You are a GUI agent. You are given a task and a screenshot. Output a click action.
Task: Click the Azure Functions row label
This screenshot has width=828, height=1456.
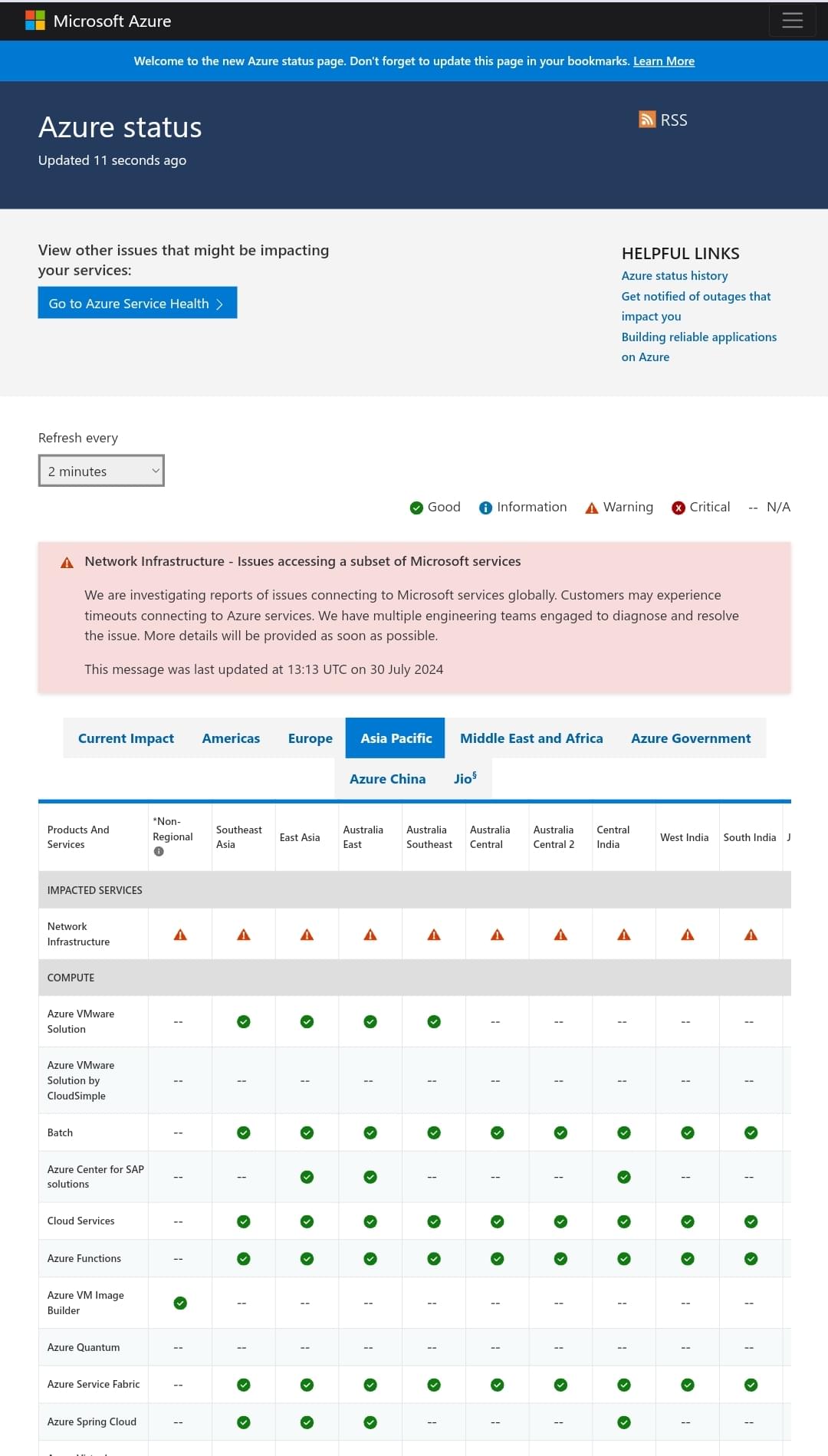point(84,1258)
